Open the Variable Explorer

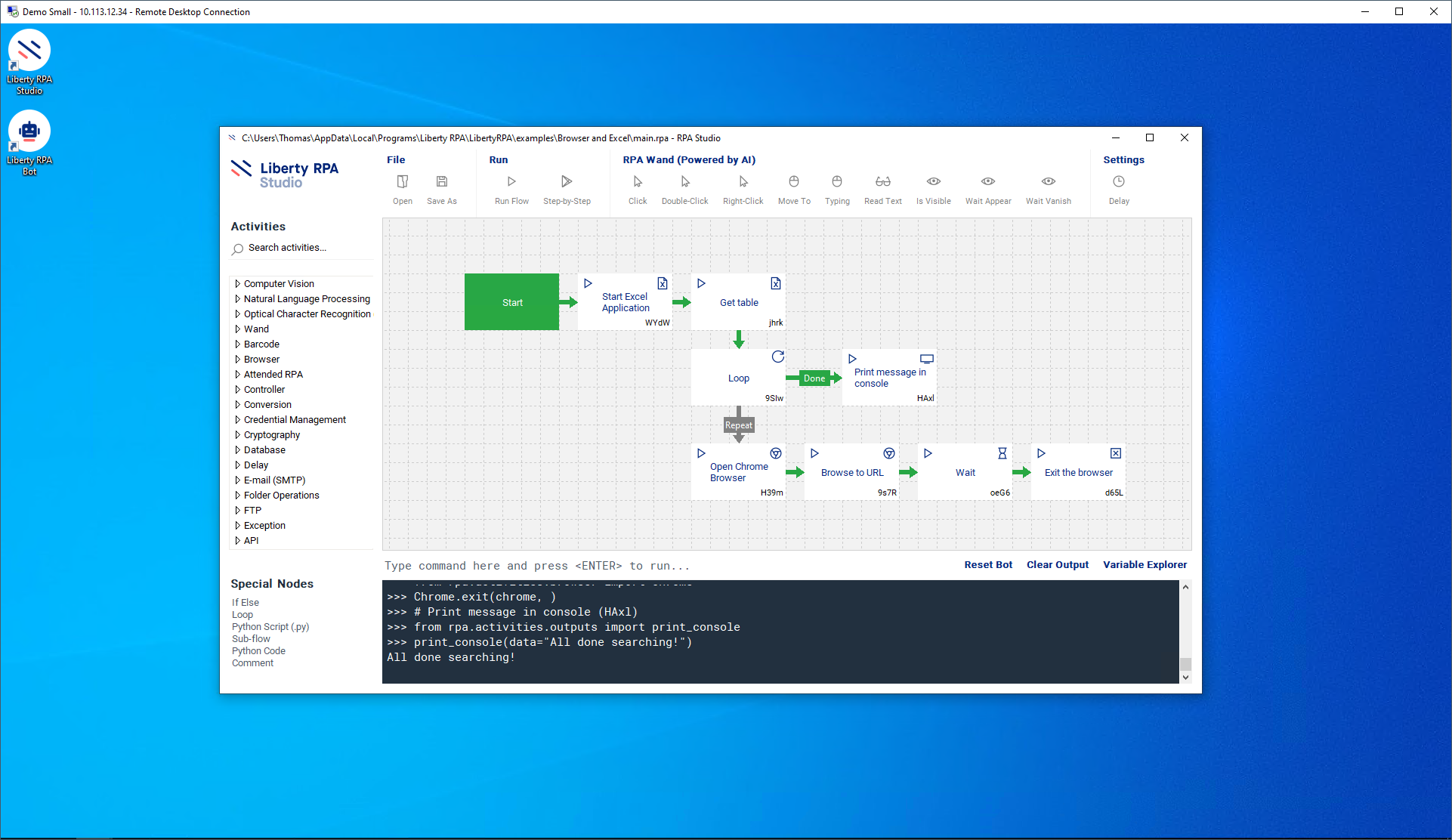pos(1145,565)
